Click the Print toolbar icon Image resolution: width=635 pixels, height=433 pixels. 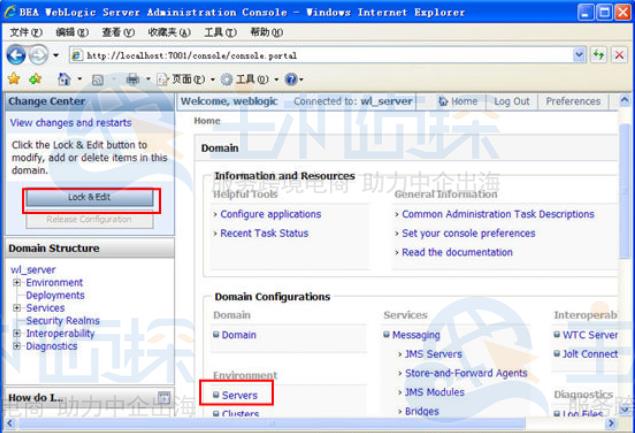click(133, 79)
